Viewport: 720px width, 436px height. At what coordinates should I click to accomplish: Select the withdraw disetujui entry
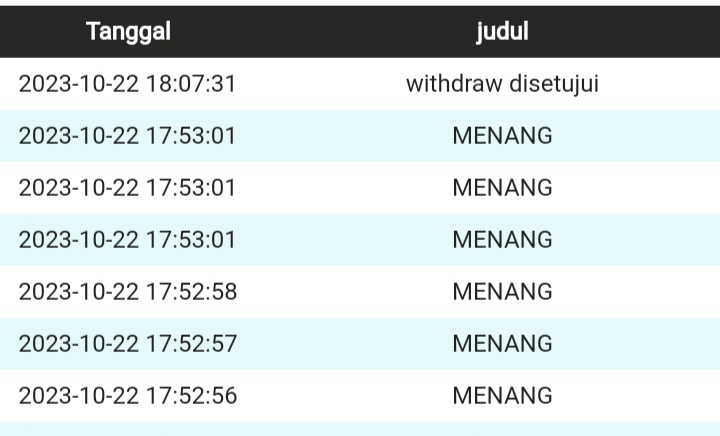pyautogui.click(x=502, y=84)
